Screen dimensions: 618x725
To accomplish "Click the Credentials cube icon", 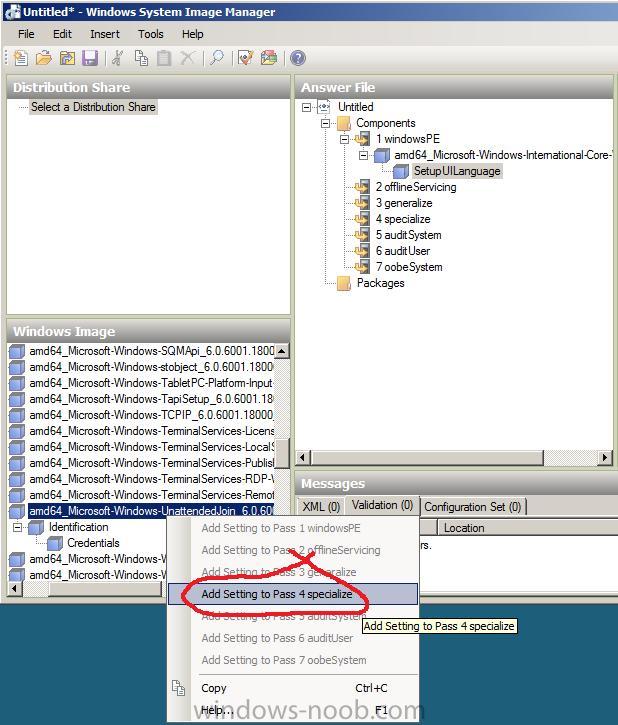I will pos(55,543).
